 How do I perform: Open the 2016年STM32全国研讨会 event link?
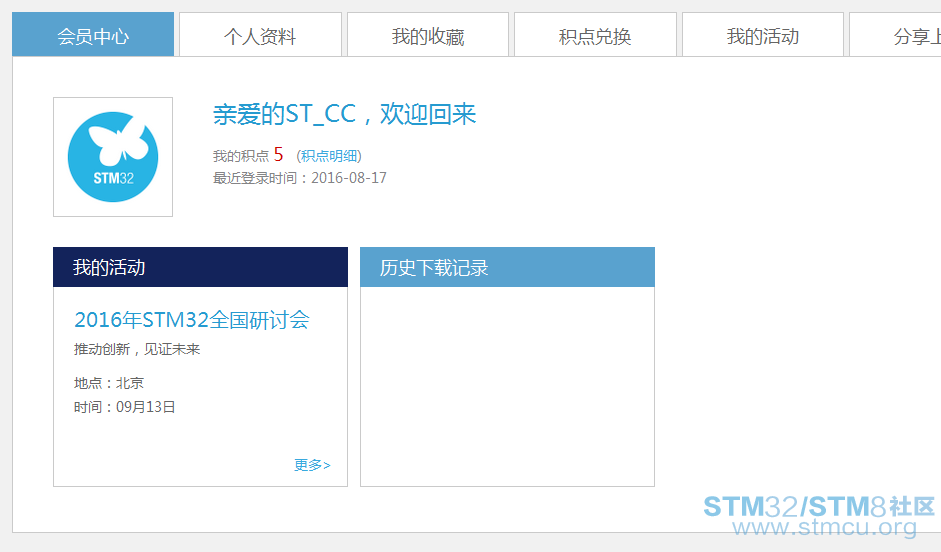pyautogui.click(x=191, y=320)
